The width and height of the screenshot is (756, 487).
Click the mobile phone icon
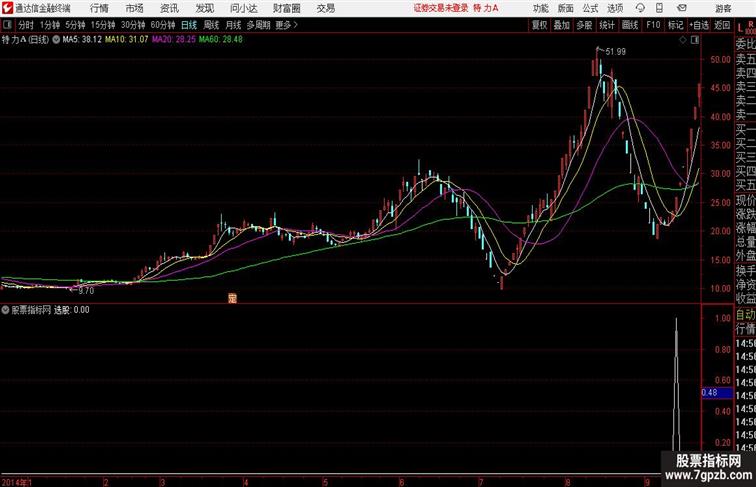[659, 8]
